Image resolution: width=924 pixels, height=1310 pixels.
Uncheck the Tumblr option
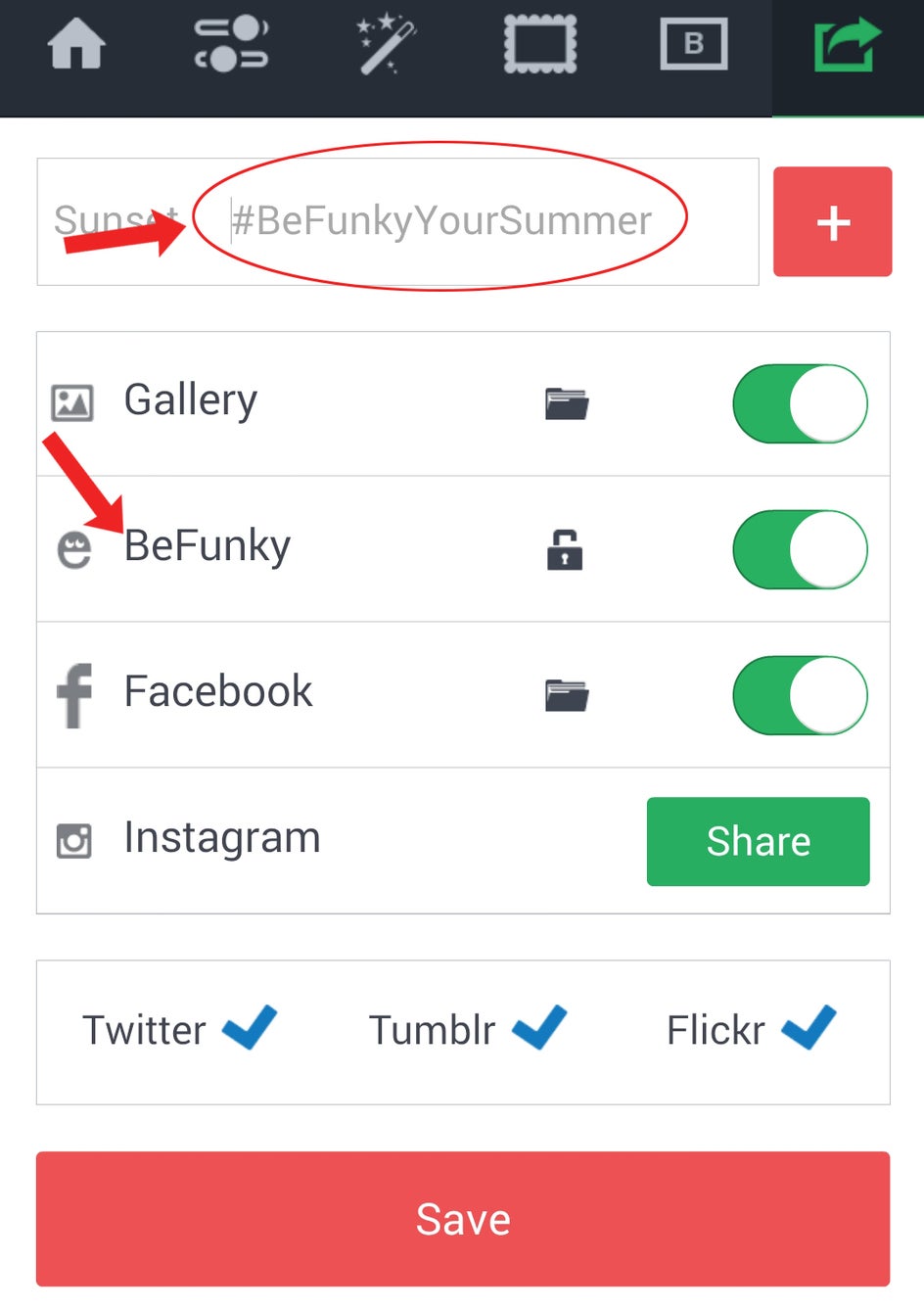point(539,1028)
